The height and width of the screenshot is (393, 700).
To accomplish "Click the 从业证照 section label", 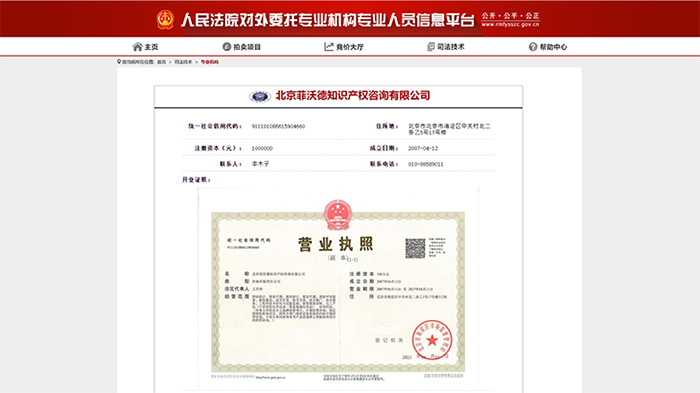I will point(196,180).
